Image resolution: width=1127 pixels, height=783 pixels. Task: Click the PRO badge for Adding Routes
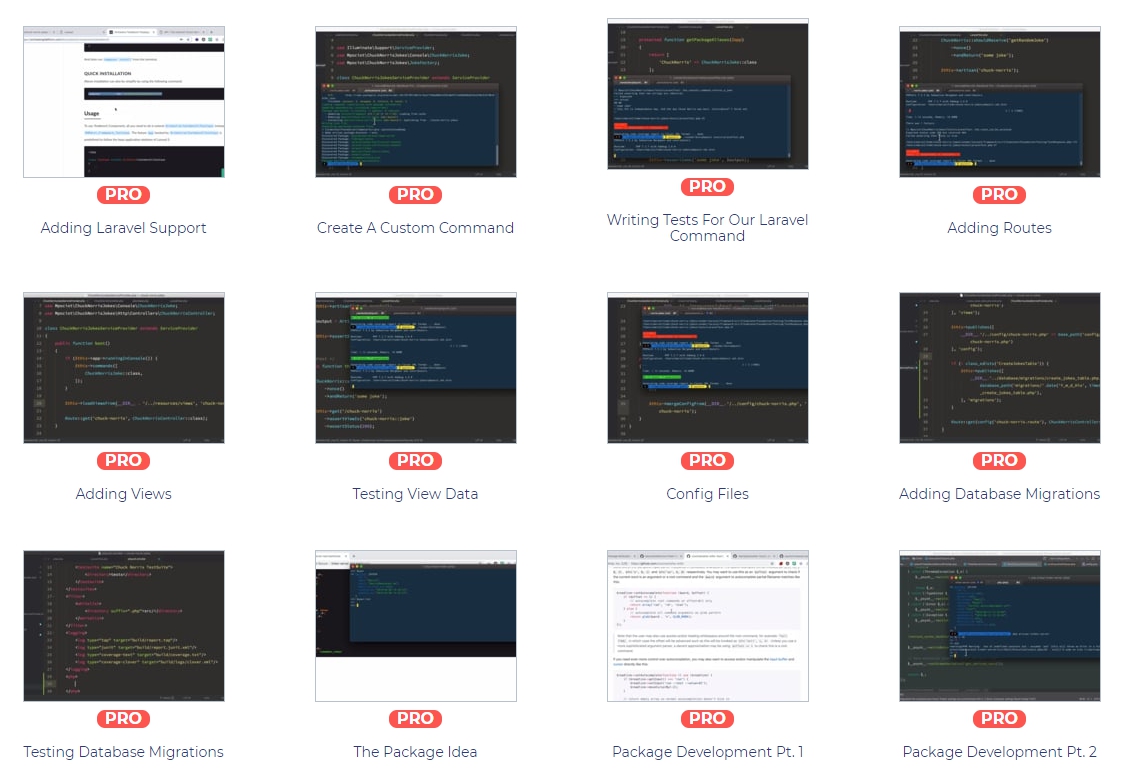999,195
